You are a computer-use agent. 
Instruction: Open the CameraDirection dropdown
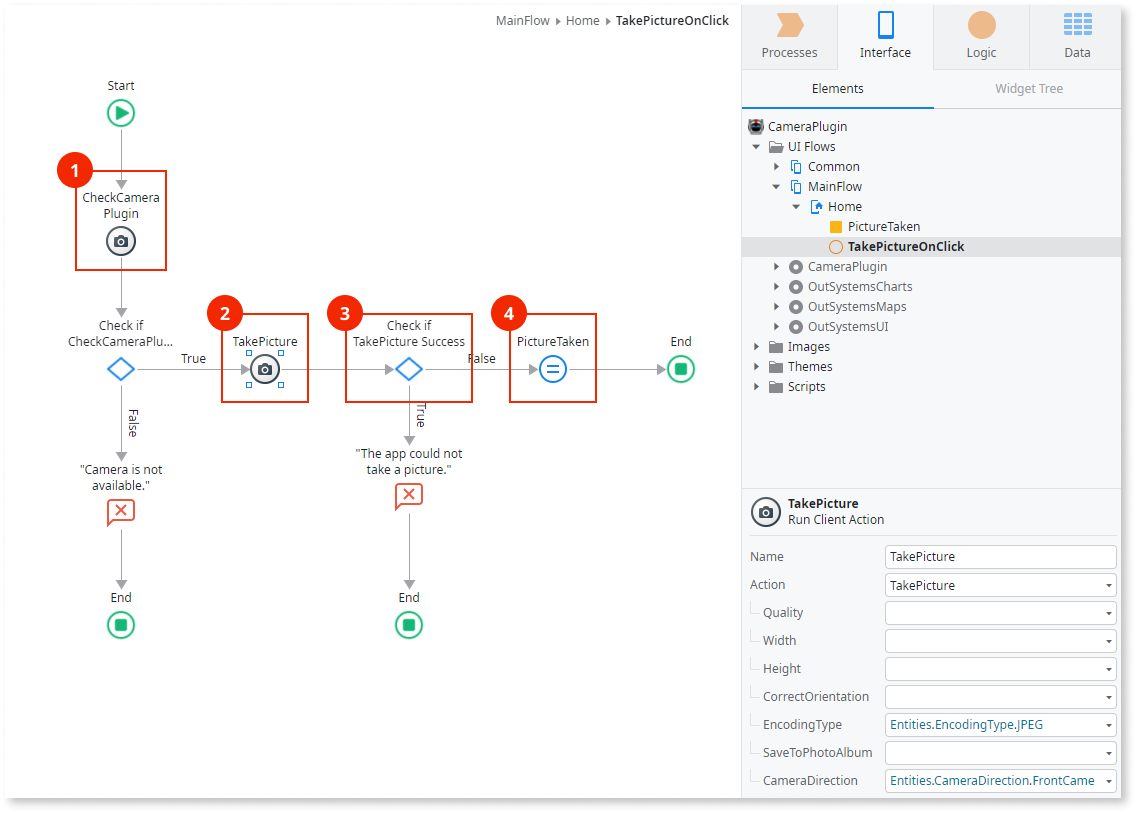click(x=1108, y=780)
